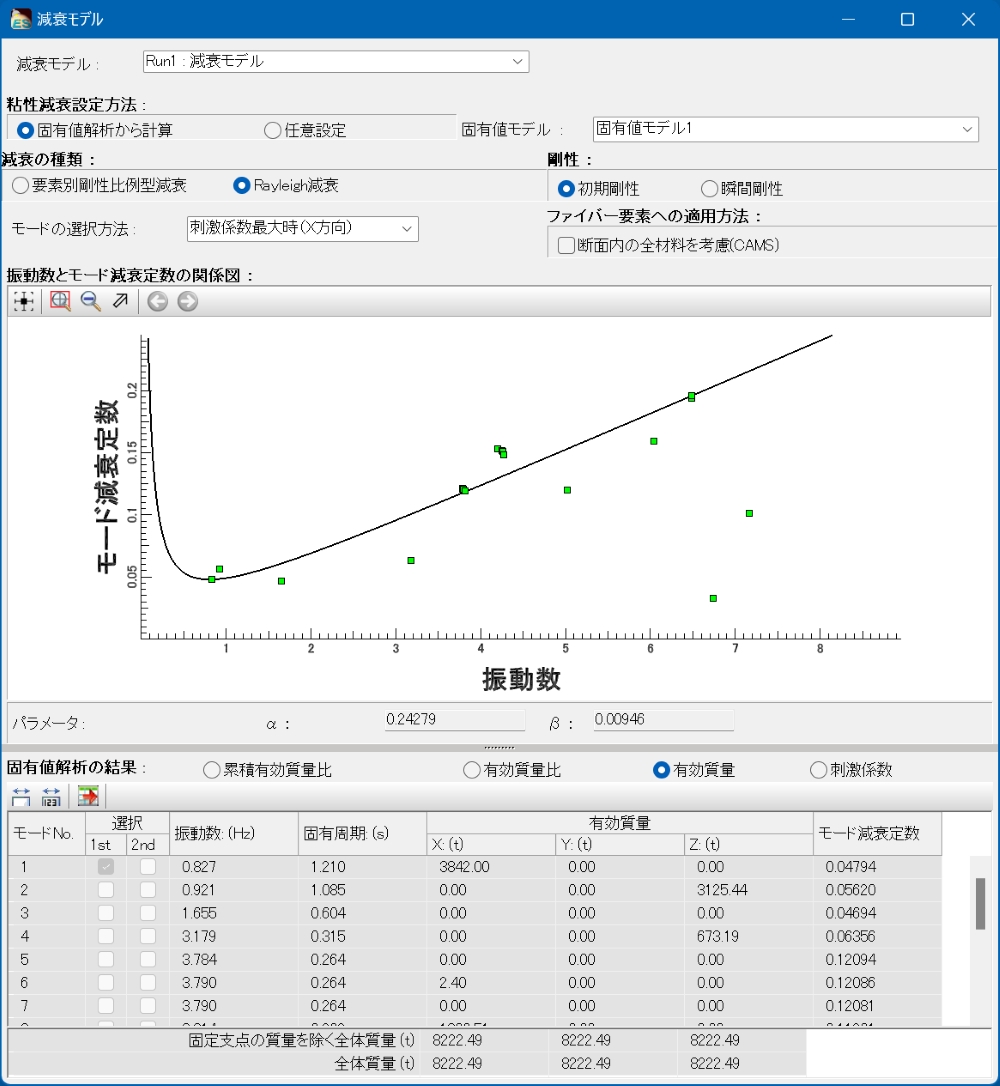Click the table vertical scrollbar thumb
1000x1086 pixels.
(x=980, y=904)
